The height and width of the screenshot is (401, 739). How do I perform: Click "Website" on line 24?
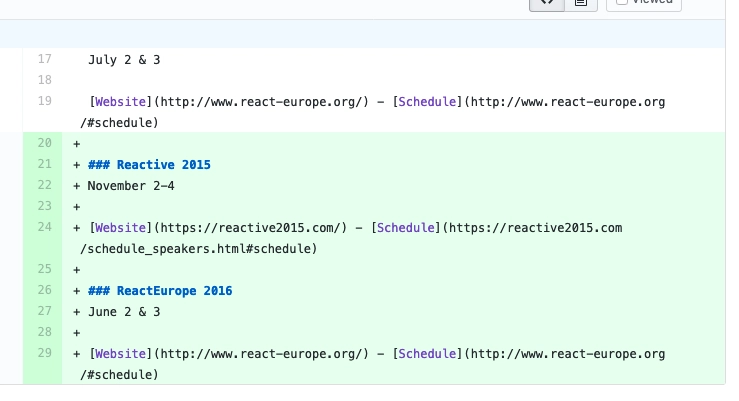point(121,228)
